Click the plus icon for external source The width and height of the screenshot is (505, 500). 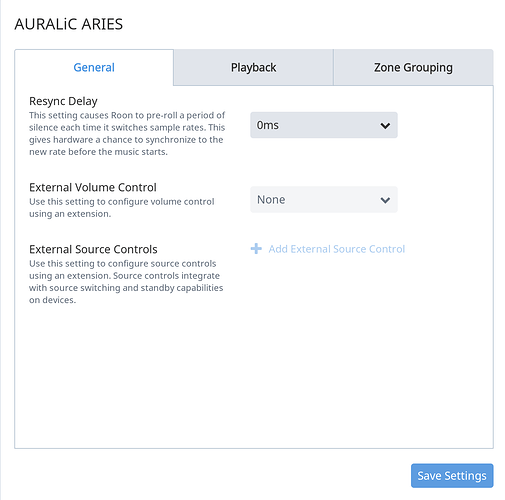tap(256, 249)
